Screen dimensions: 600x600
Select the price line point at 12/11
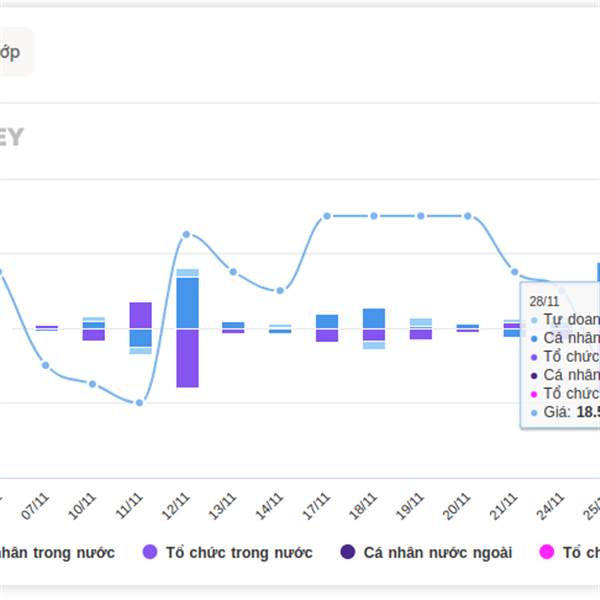click(x=187, y=235)
